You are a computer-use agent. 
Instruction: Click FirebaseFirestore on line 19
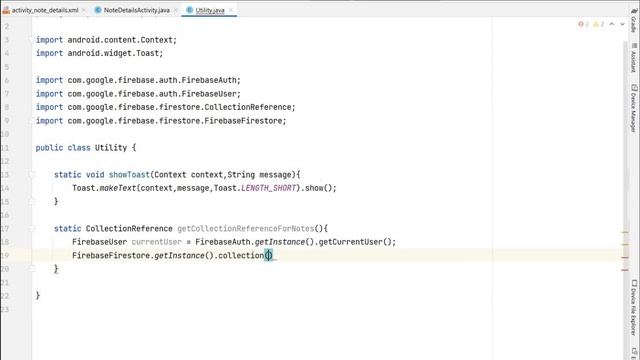(x=111, y=256)
